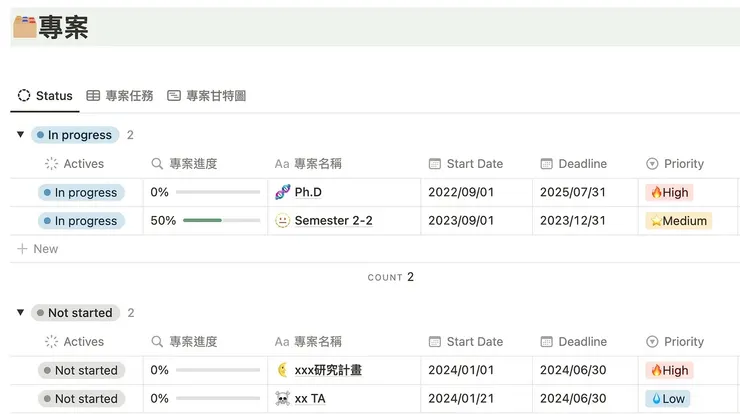Image resolution: width=740 pixels, height=414 pixels.
Task: Click the calendar icon of the first Start Date column
Action: [435, 164]
